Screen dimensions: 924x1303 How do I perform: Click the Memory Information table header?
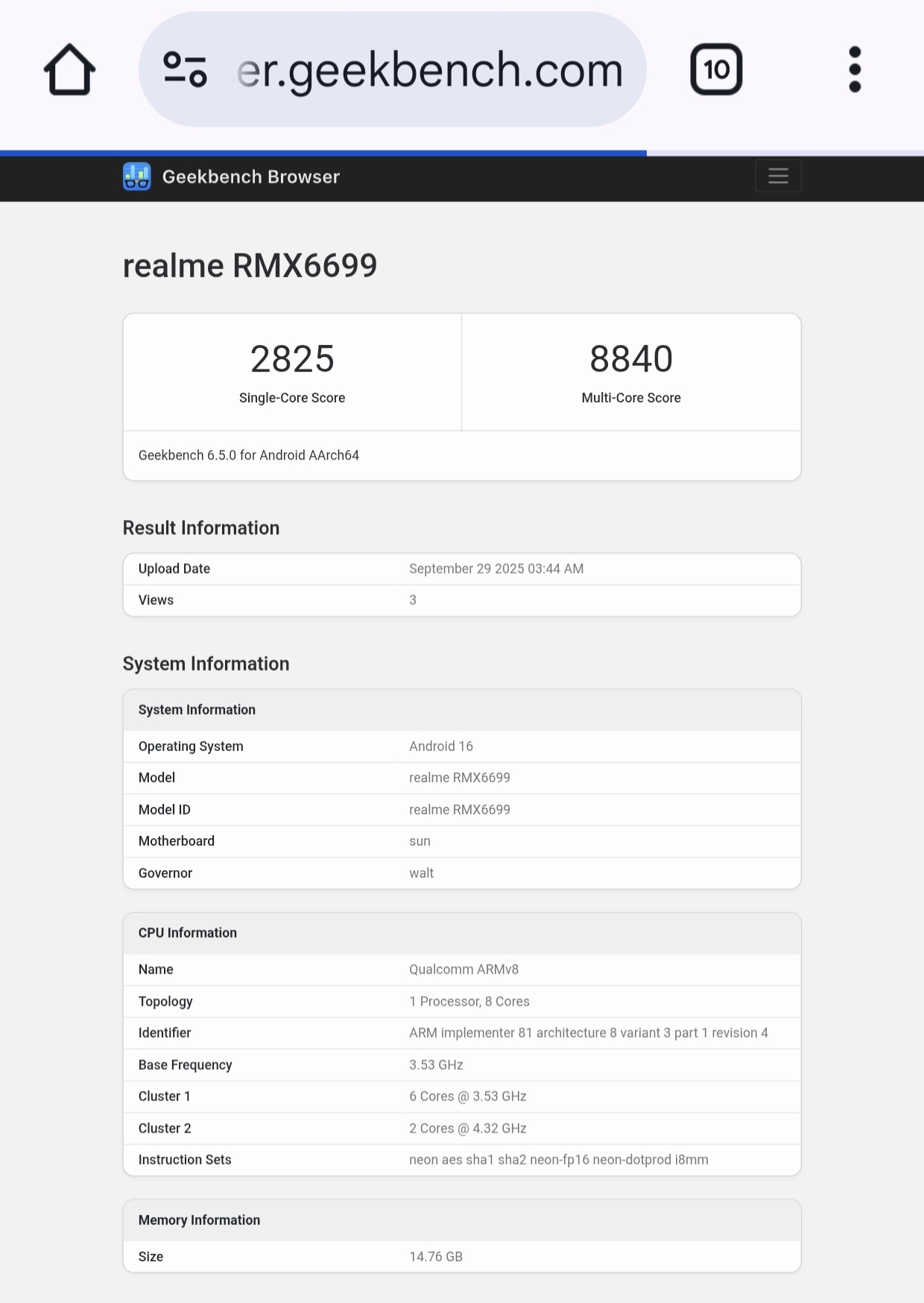(199, 1220)
